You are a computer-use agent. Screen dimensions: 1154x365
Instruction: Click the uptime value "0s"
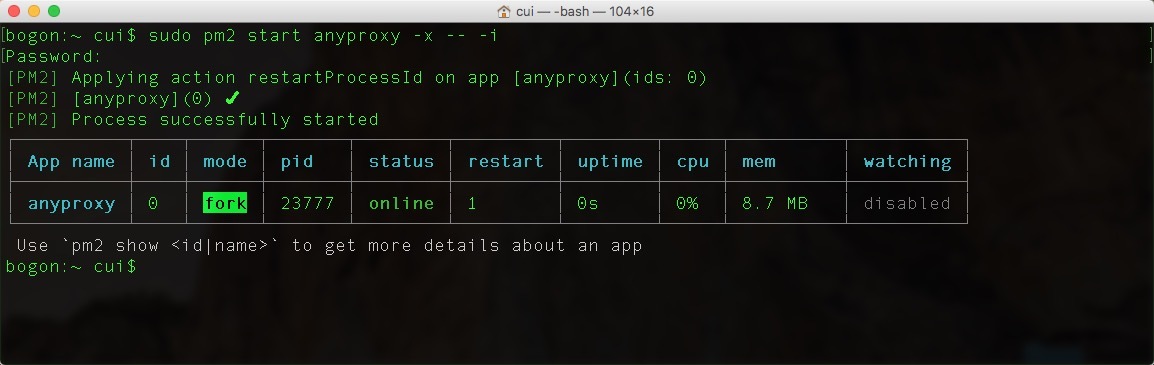pos(587,203)
